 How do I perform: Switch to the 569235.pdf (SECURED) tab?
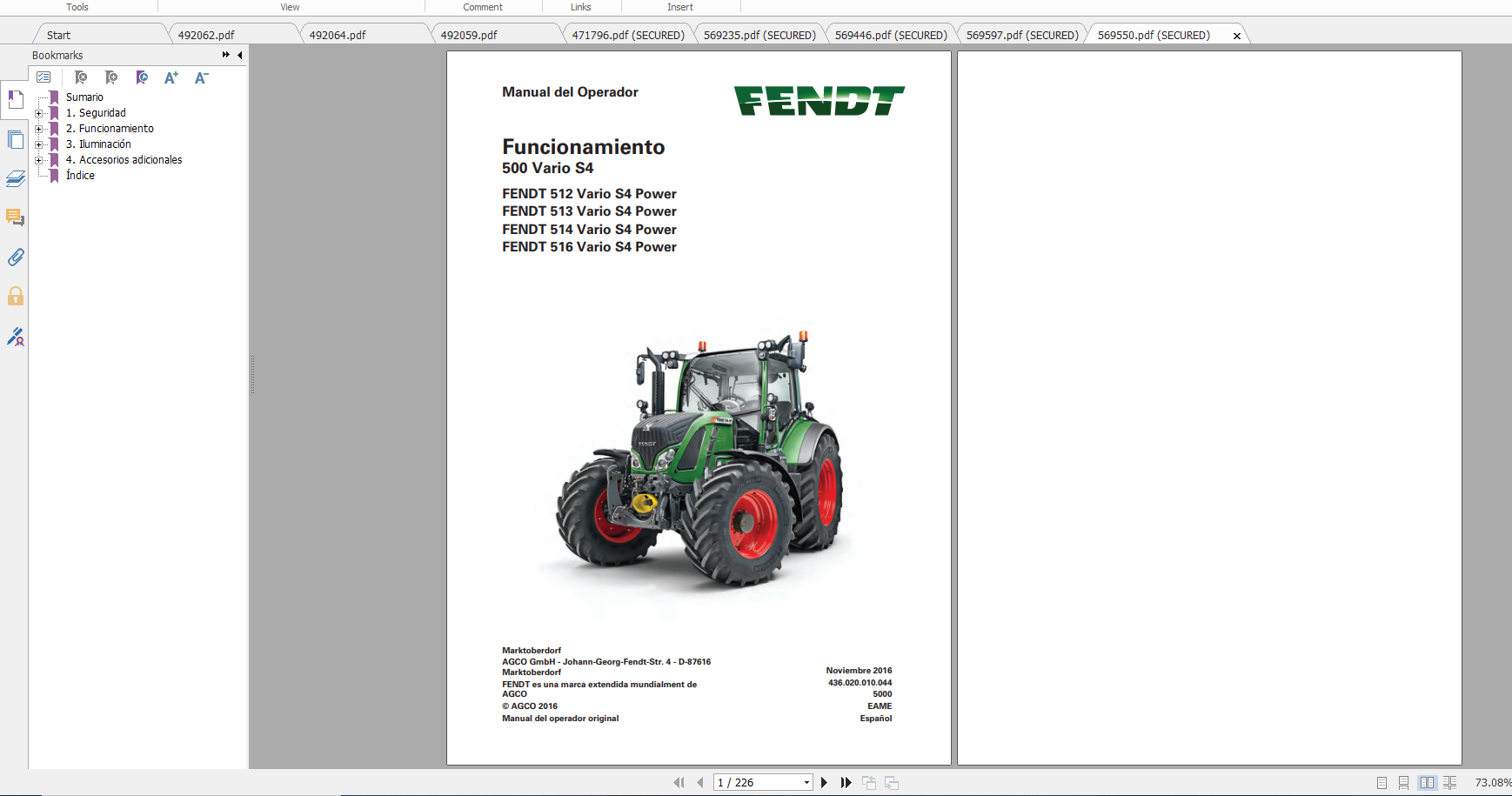tap(759, 36)
